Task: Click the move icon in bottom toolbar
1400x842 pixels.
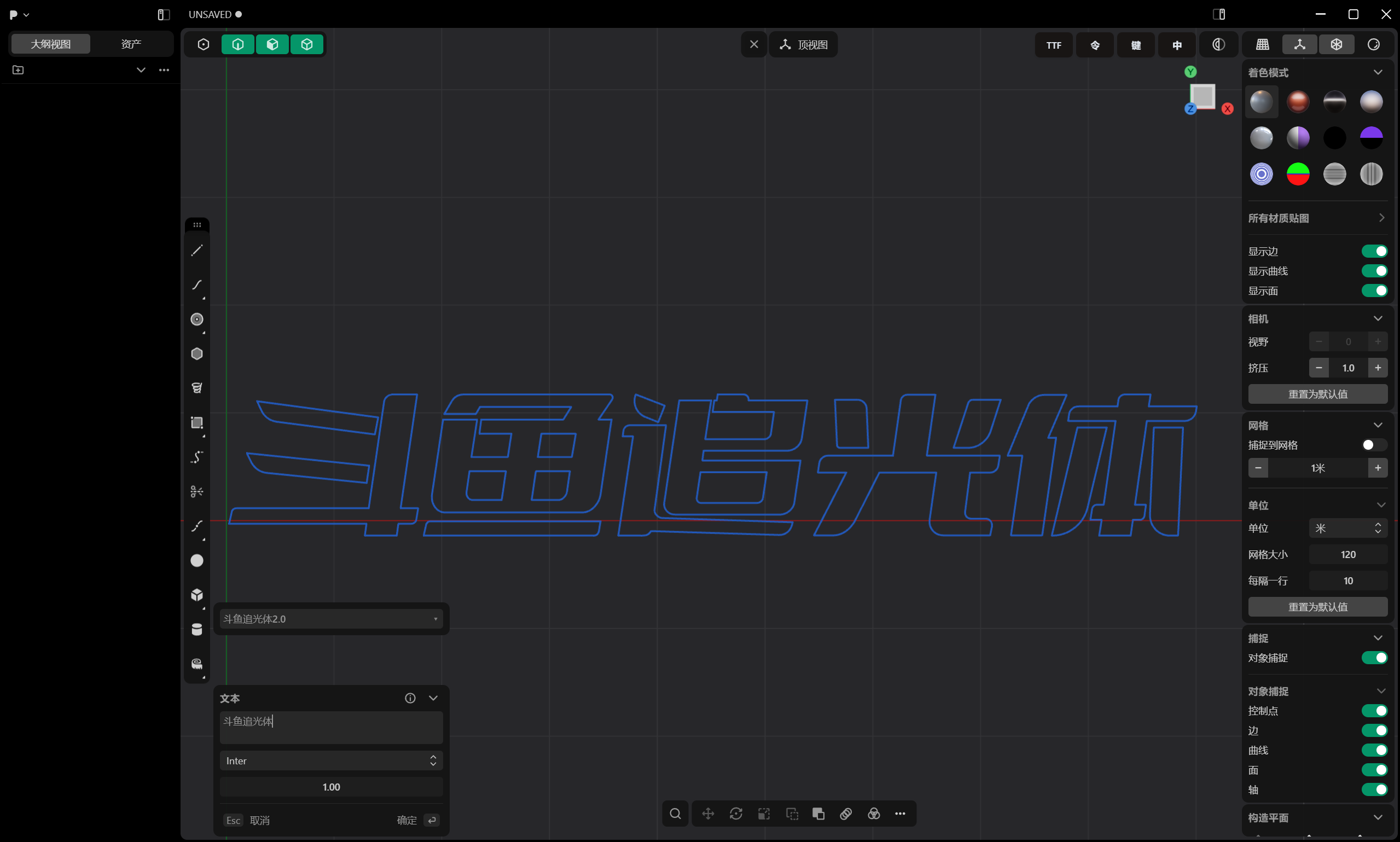Action: point(708,814)
